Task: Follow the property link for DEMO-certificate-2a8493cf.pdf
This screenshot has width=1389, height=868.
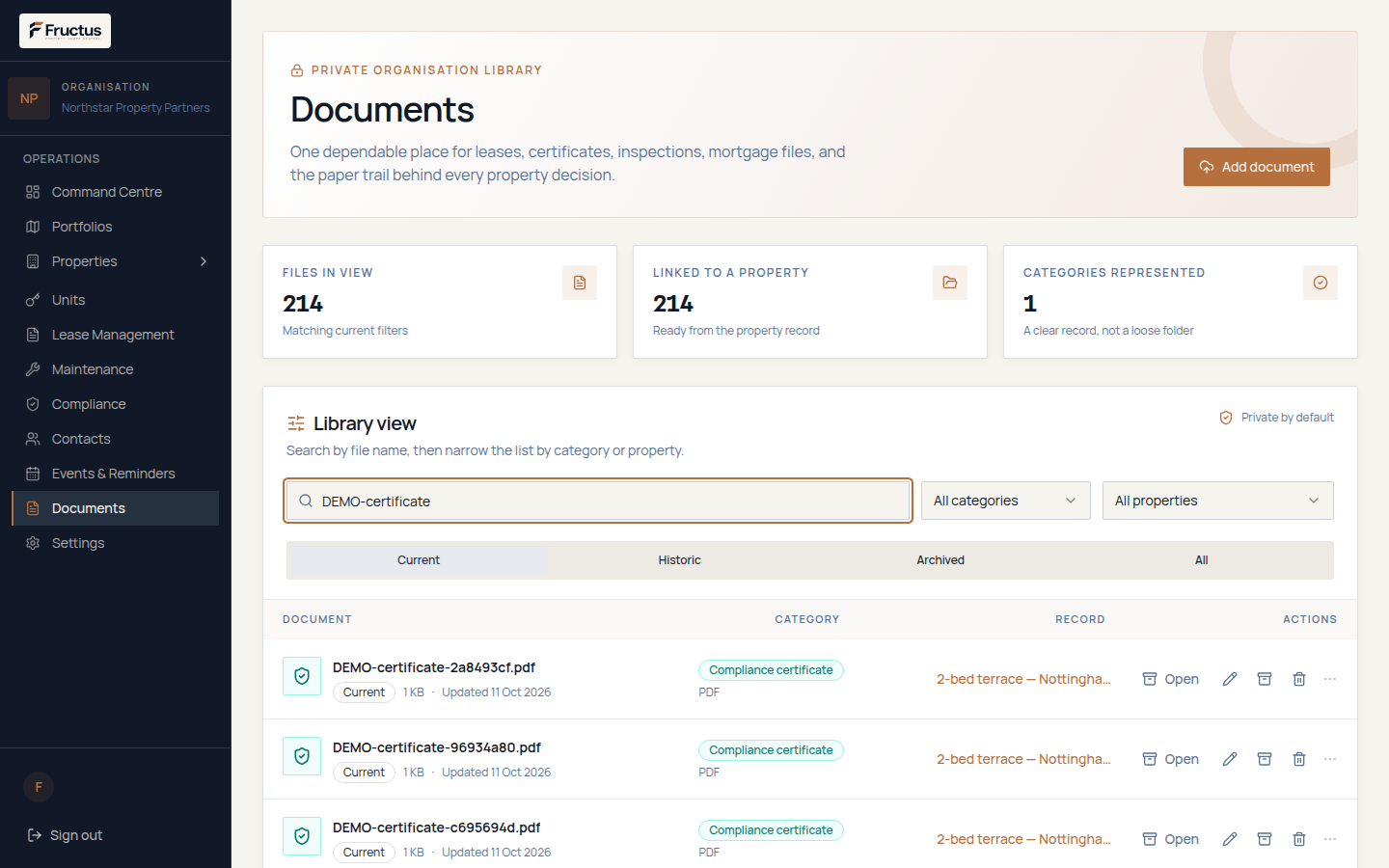Action: coord(1023,679)
